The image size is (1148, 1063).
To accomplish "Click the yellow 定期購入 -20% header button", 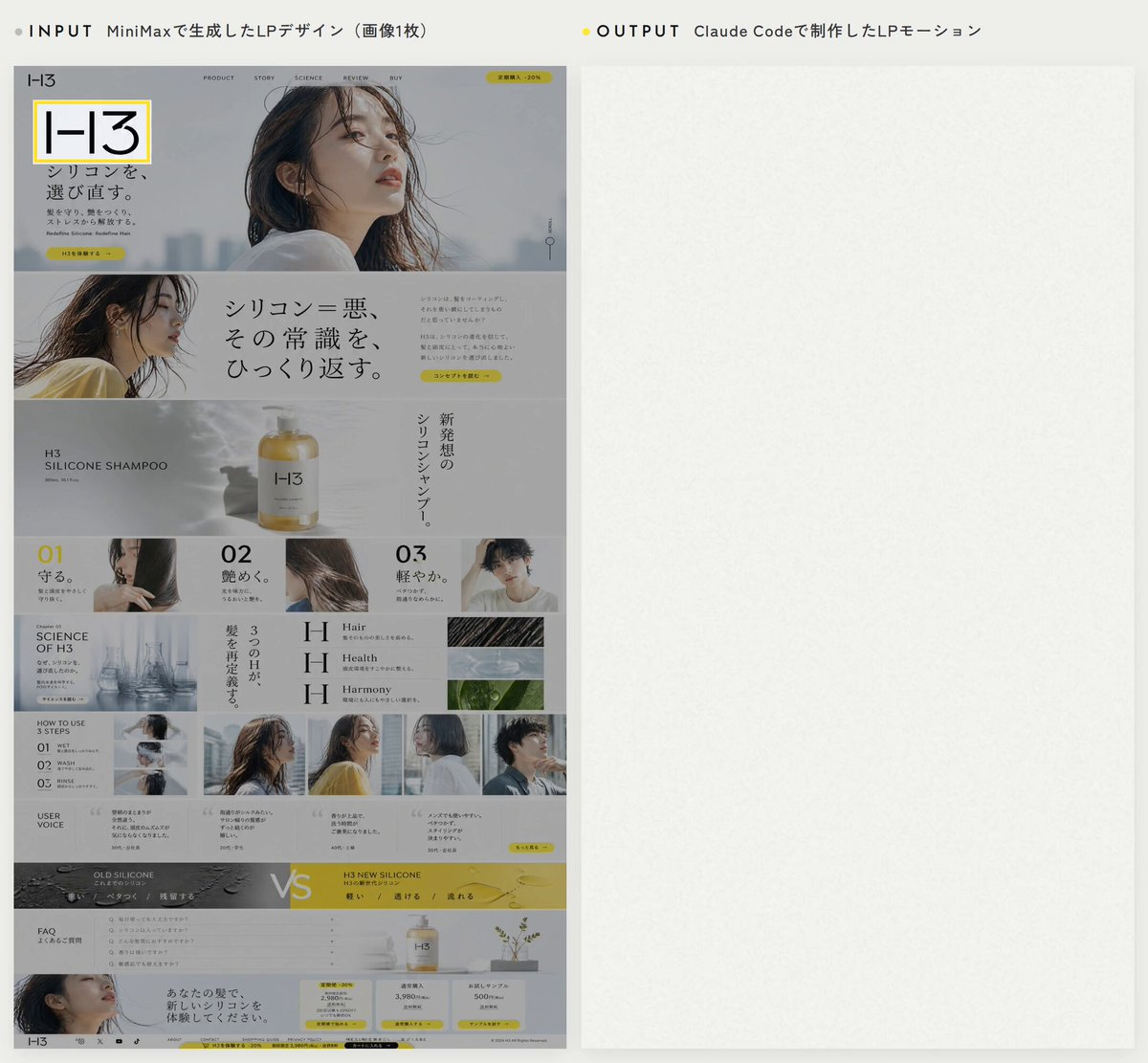I will [519, 78].
